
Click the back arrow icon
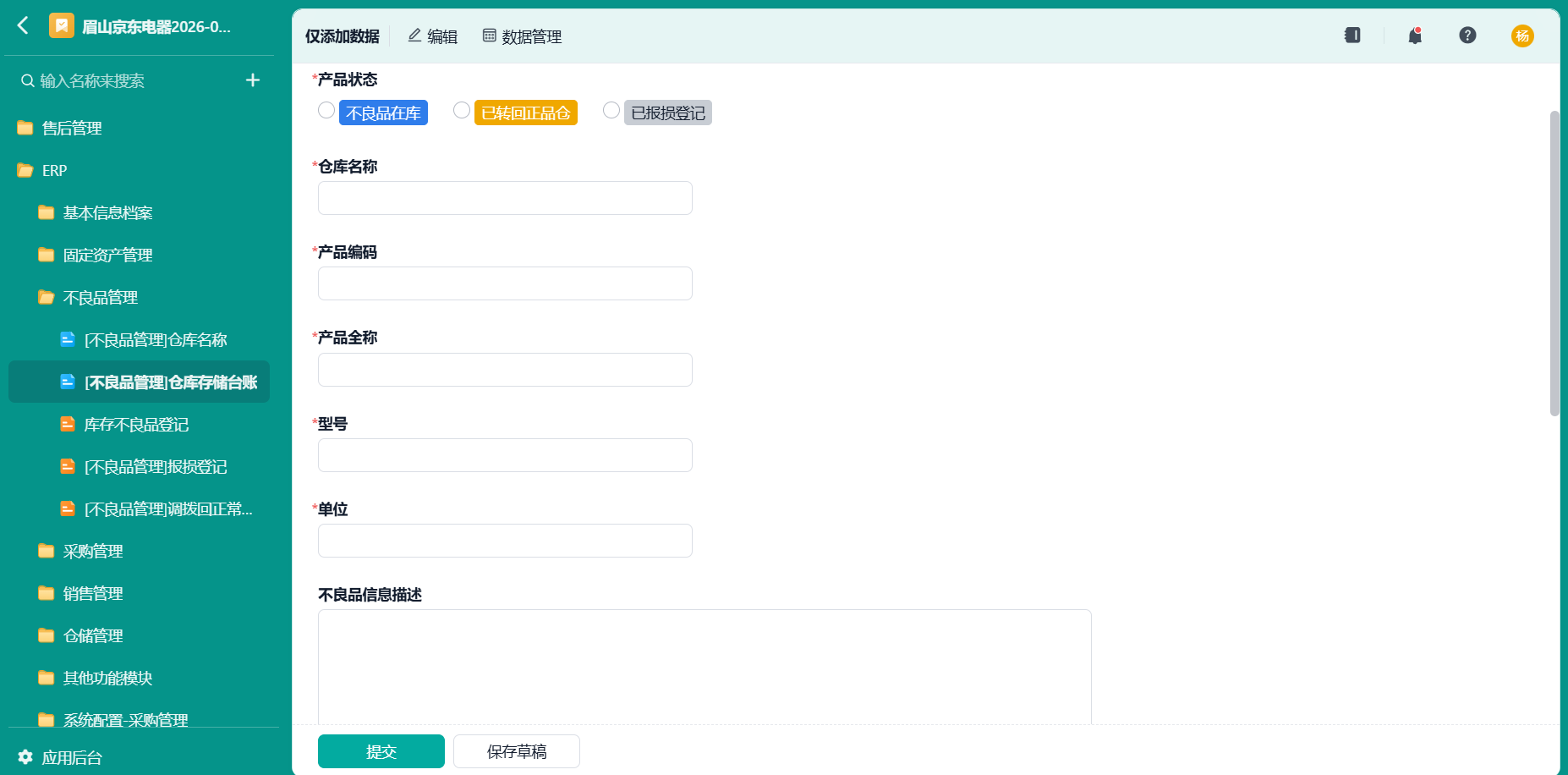[23, 26]
